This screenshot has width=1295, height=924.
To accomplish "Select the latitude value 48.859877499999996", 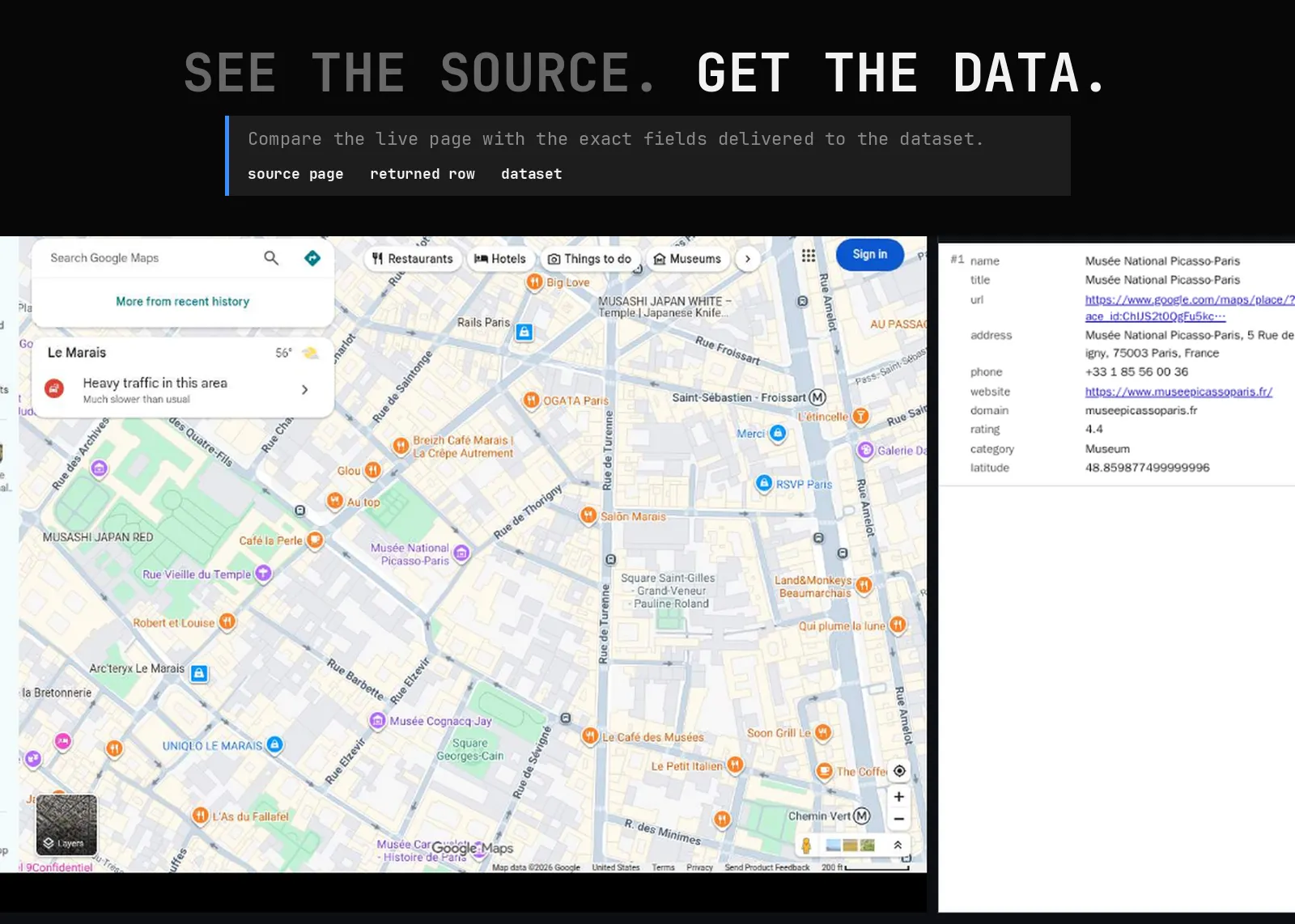I will point(1147,468).
